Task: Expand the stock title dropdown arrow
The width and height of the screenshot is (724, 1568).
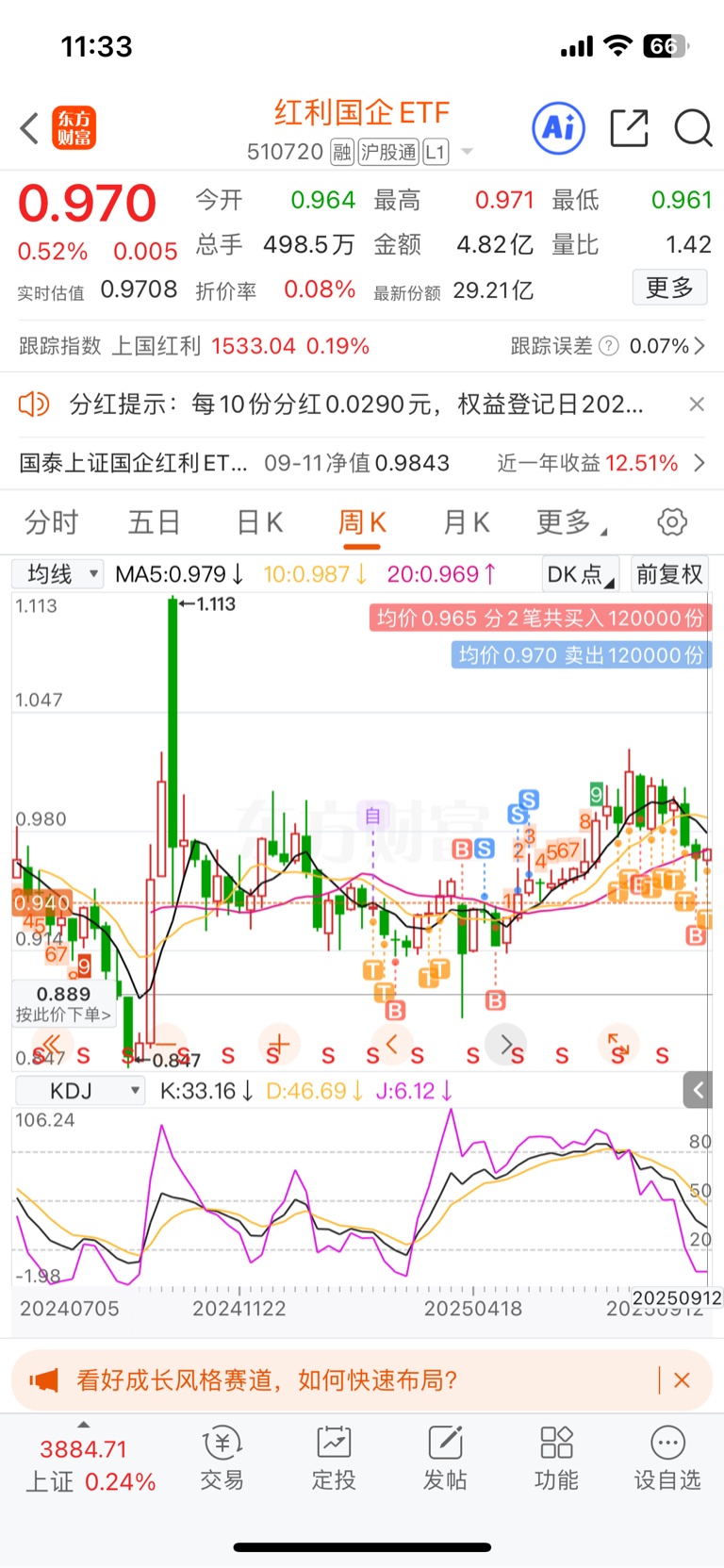Action: [x=467, y=152]
